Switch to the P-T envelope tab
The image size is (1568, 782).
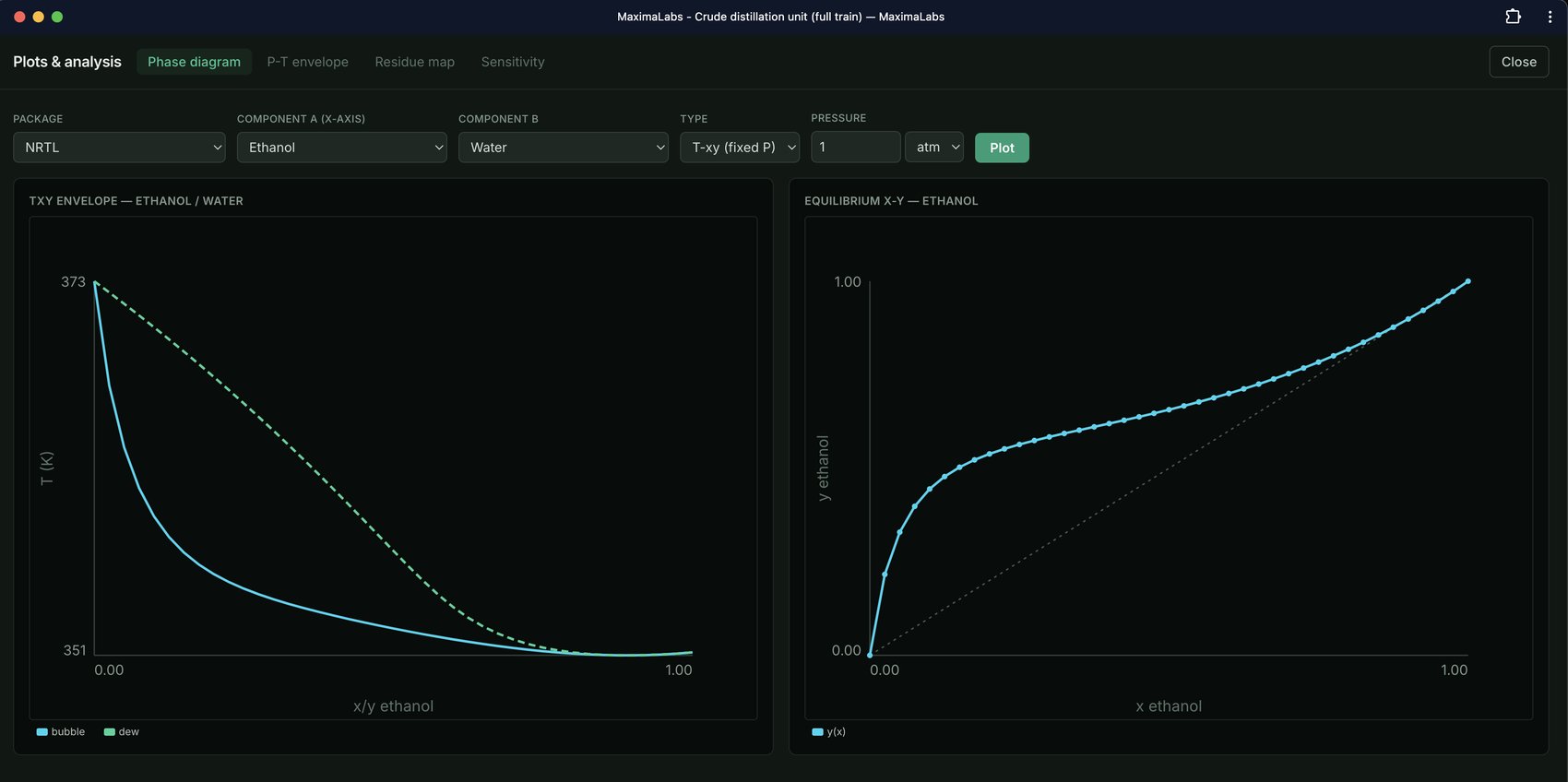pyautogui.click(x=308, y=62)
